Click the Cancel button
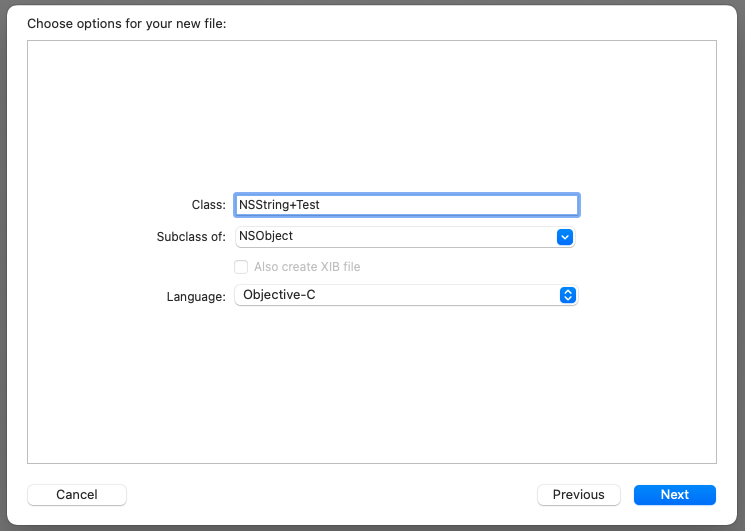The width and height of the screenshot is (745, 531). click(x=77, y=494)
